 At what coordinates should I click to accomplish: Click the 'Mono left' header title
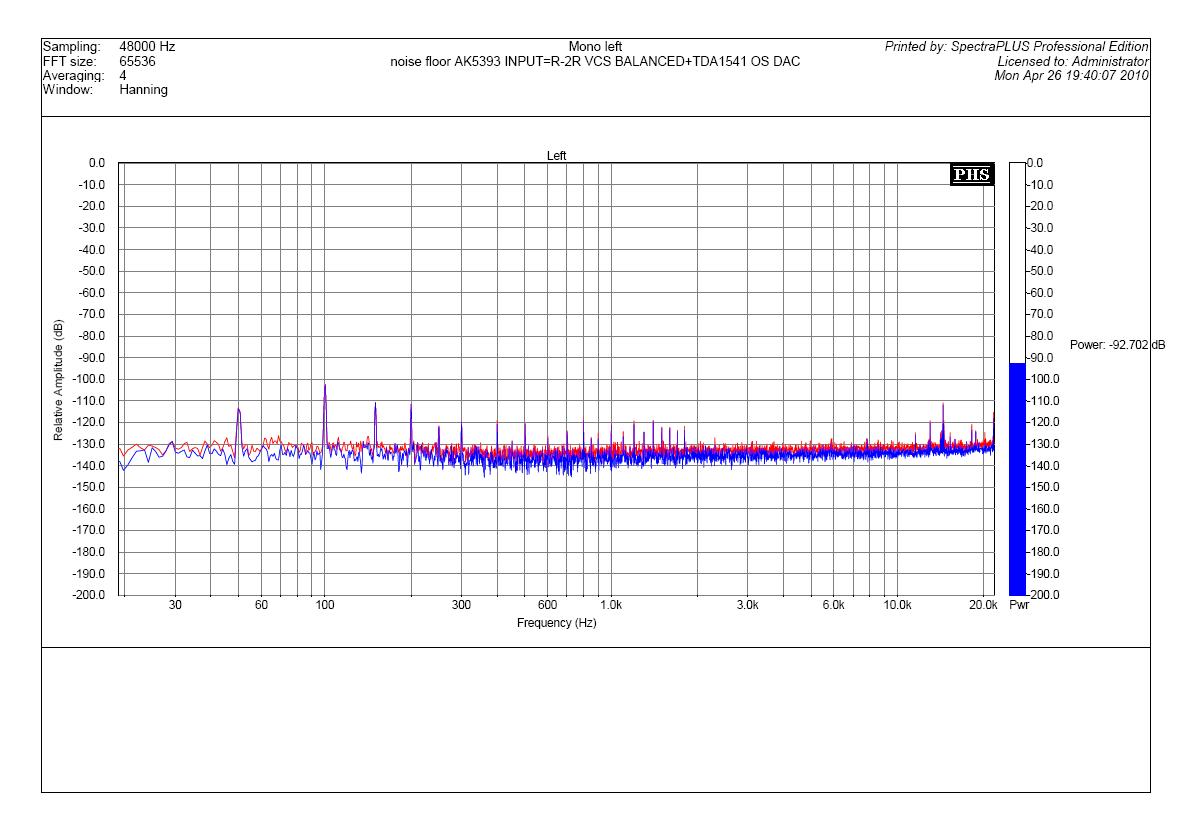tap(595, 47)
